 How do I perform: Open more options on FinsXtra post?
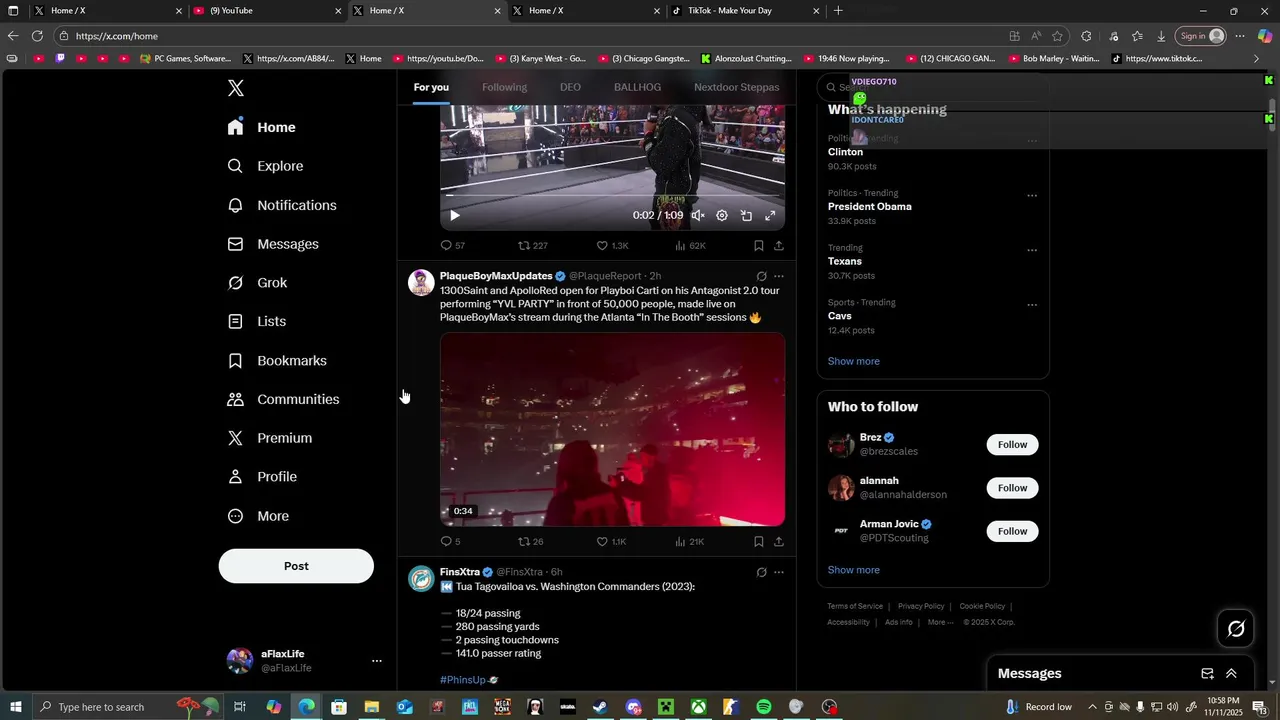[779, 572]
